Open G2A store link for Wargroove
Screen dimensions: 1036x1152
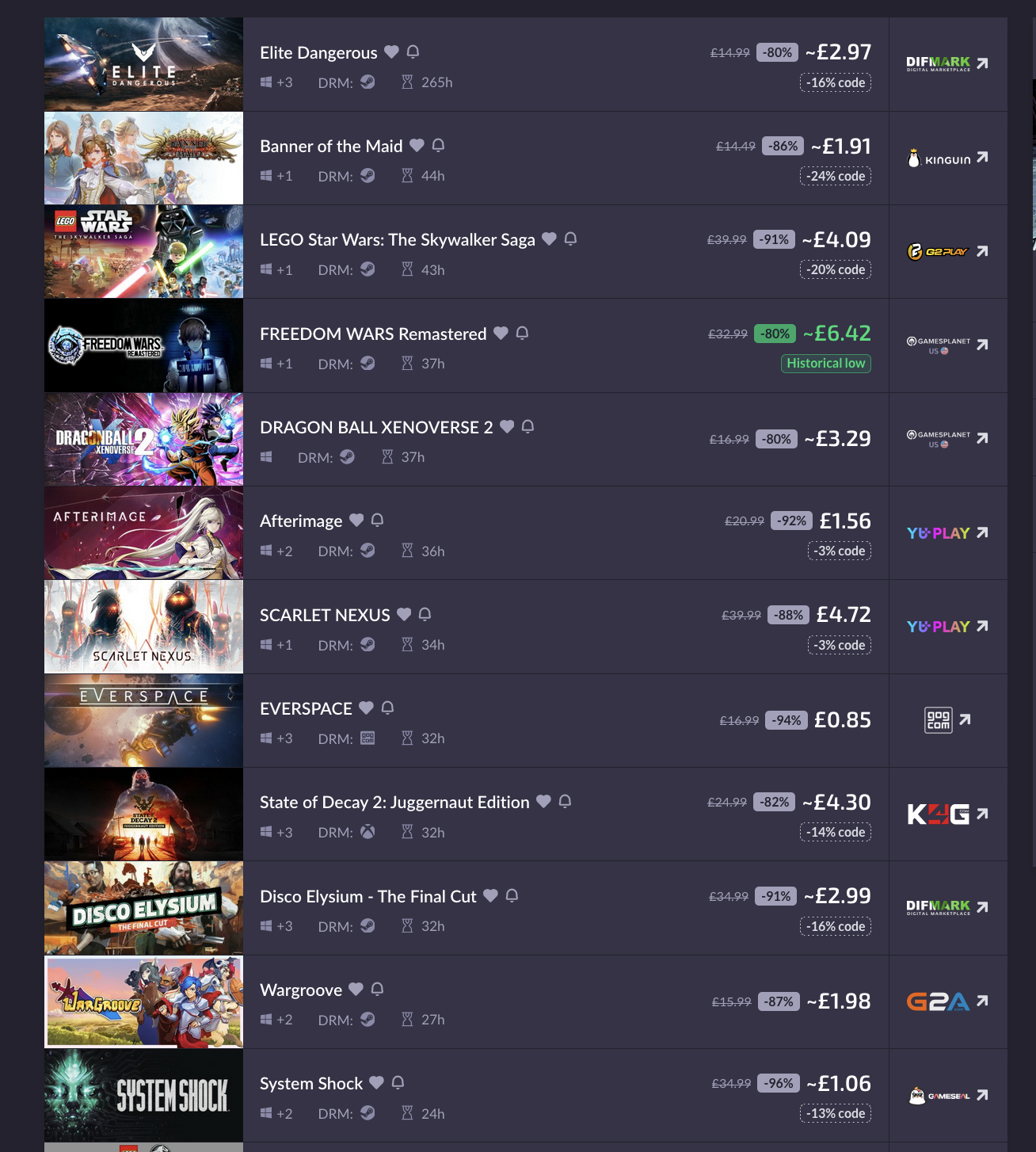pos(947,1001)
